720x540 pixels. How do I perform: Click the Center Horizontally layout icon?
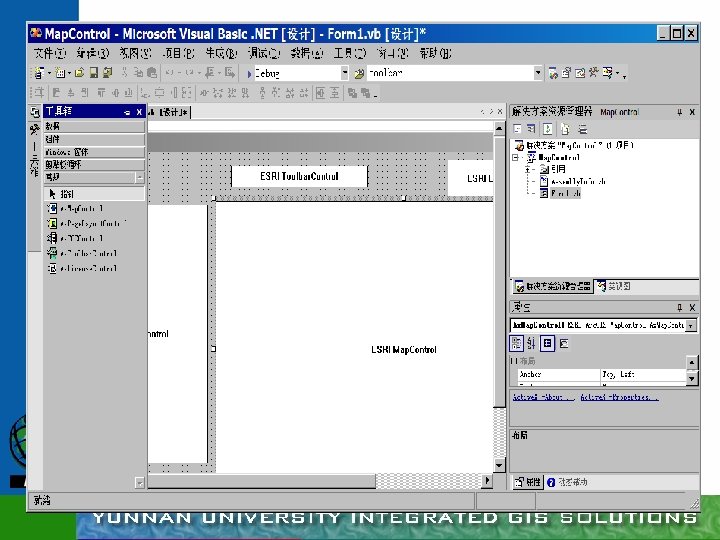click(x=321, y=93)
